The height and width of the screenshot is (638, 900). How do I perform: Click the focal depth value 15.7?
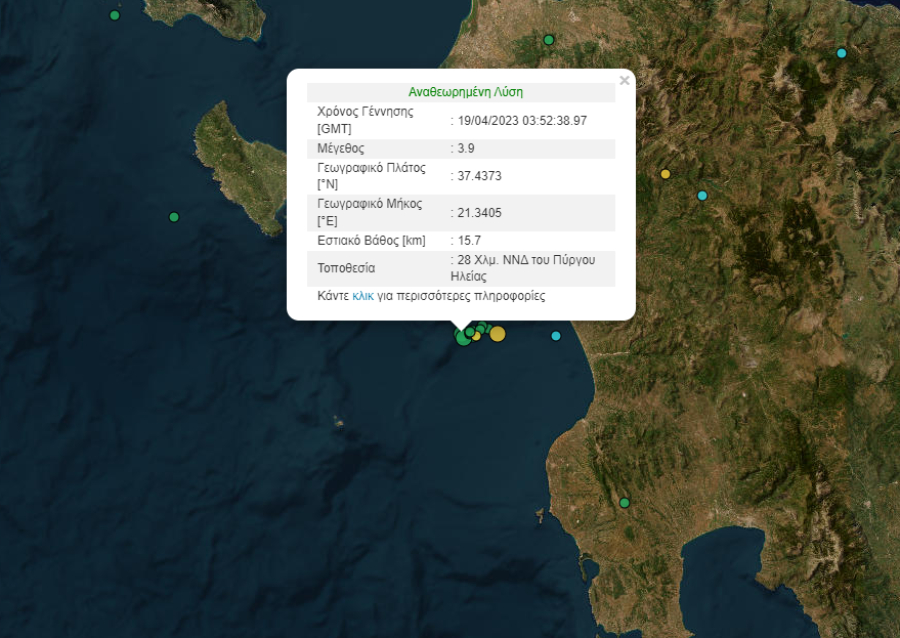tap(469, 241)
